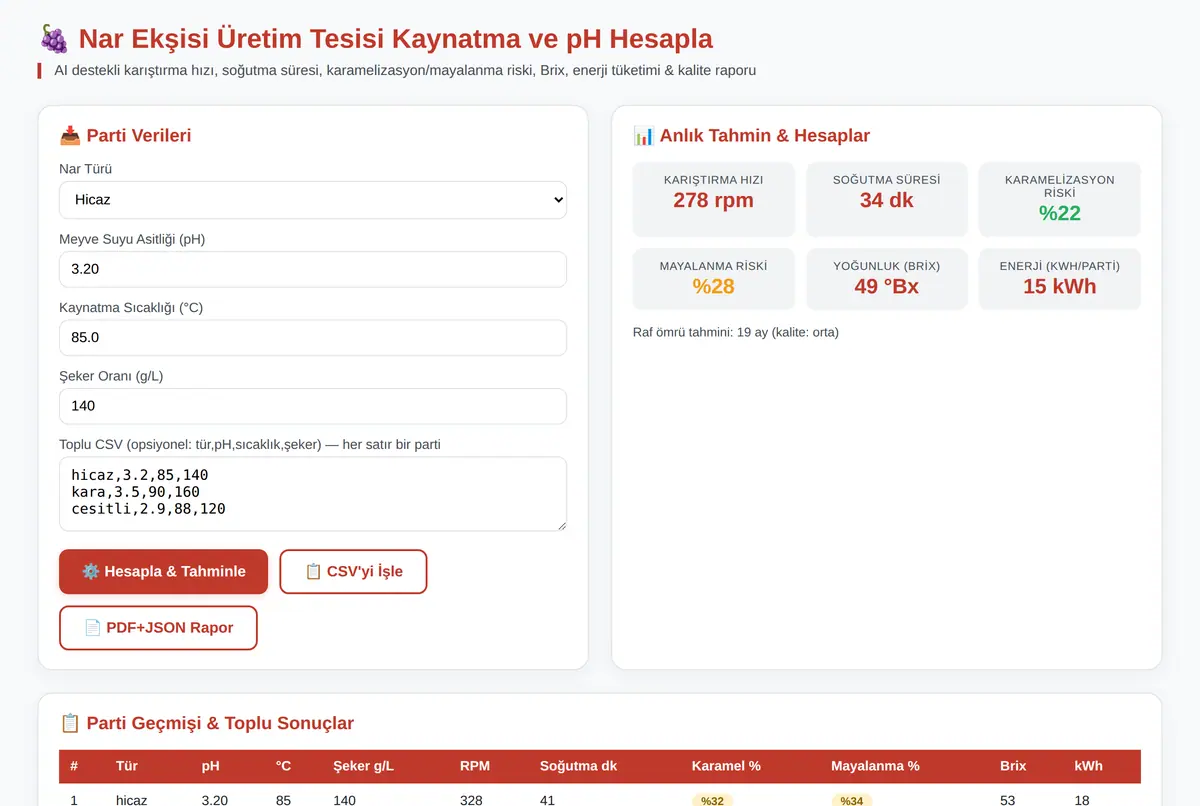Click the °C column header

click(x=283, y=766)
